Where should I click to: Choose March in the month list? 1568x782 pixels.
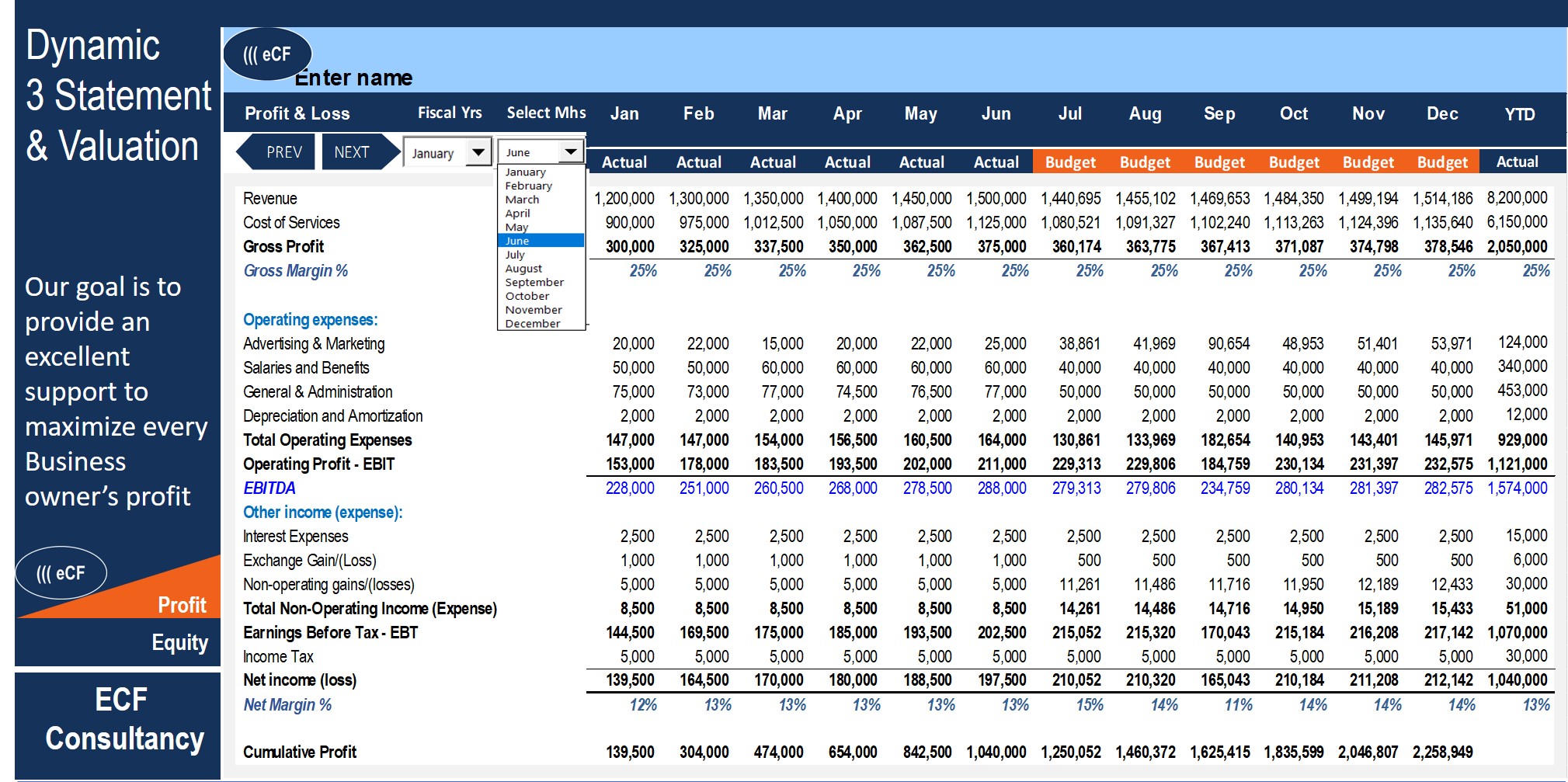[x=522, y=200]
